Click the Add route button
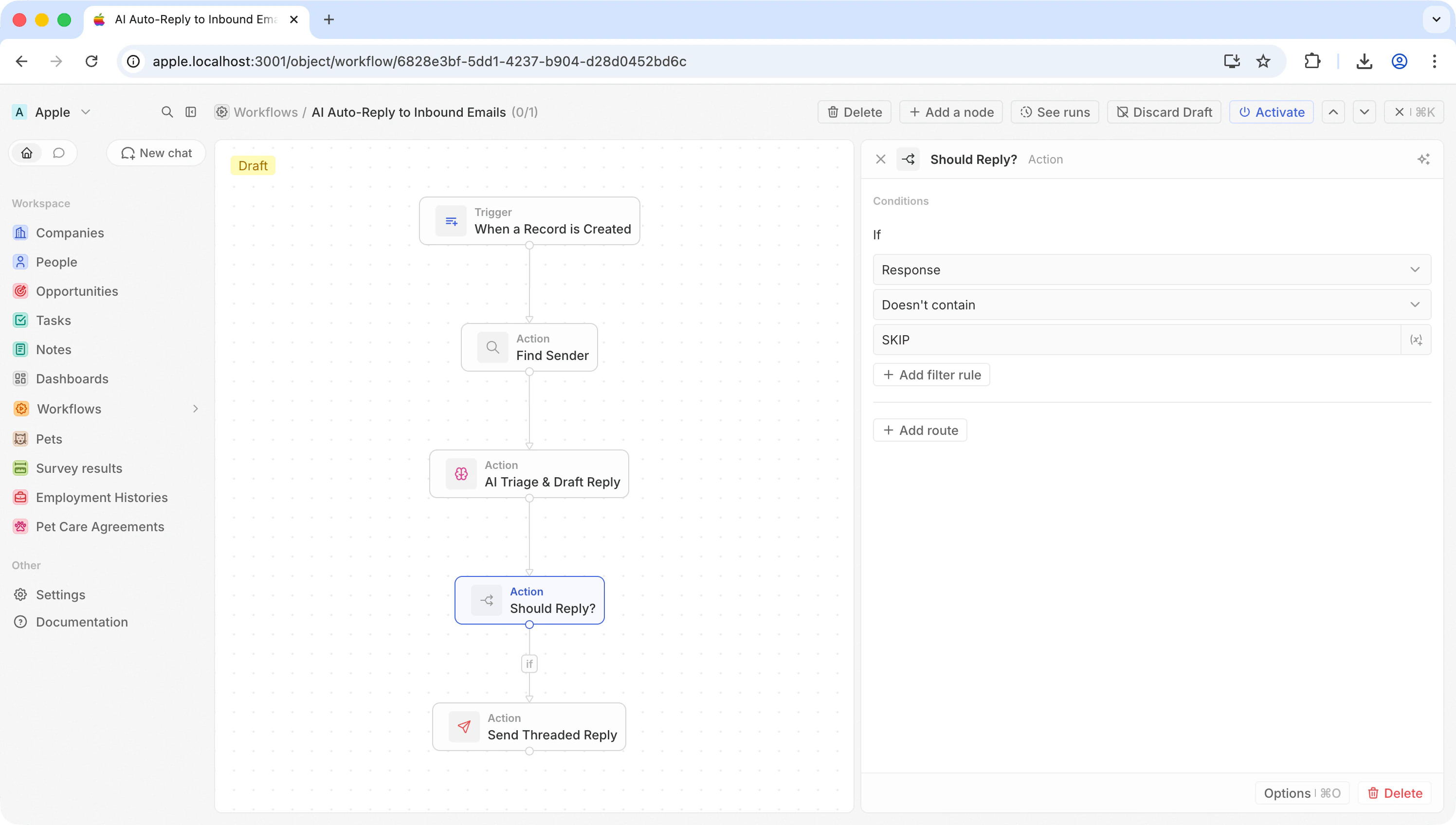The width and height of the screenshot is (1456, 825). point(920,430)
